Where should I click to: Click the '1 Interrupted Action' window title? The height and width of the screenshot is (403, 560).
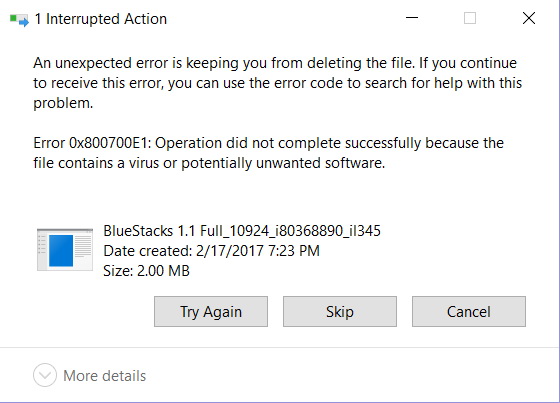tap(101, 19)
